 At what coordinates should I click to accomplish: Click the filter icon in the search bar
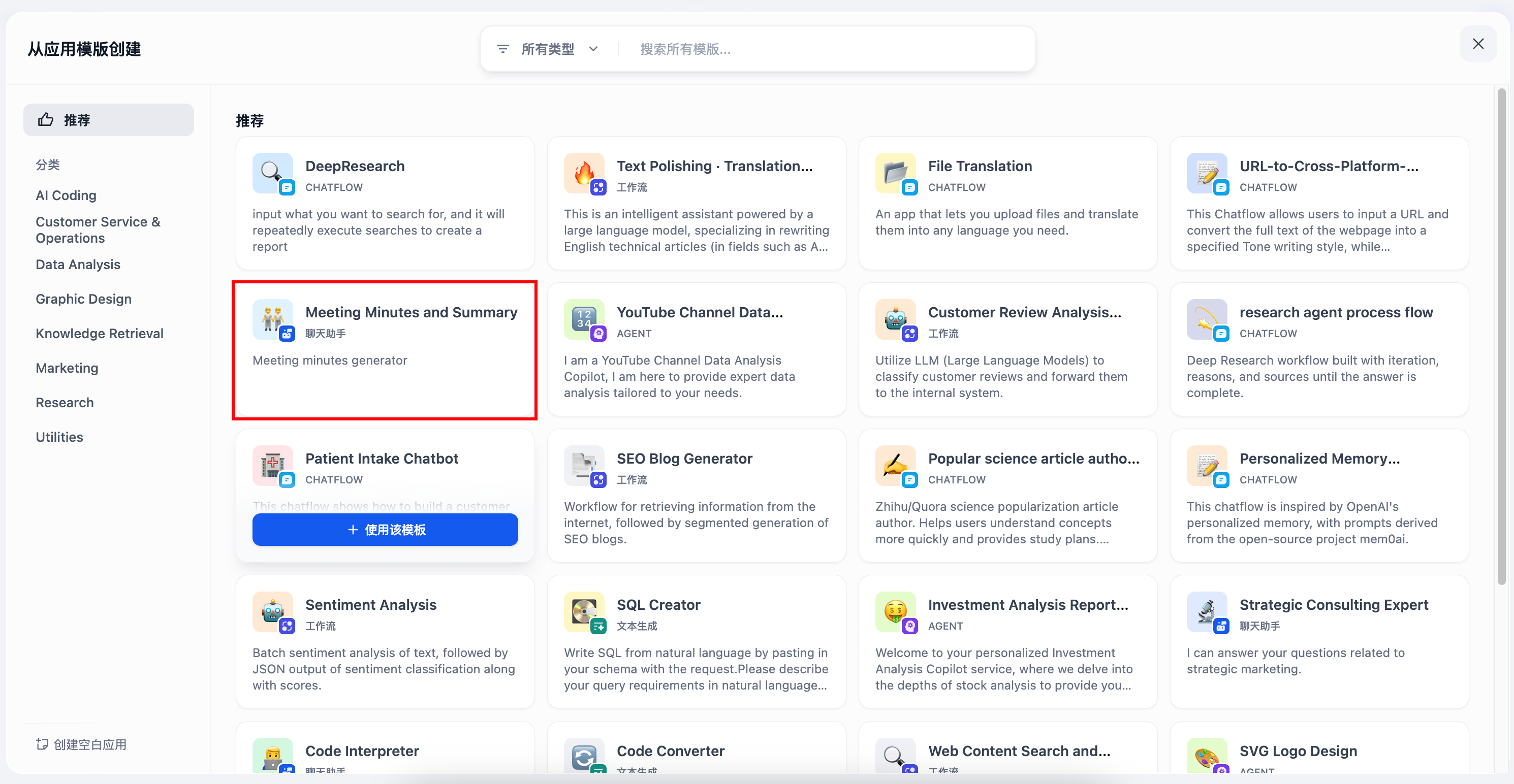pyautogui.click(x=502, y=49)
